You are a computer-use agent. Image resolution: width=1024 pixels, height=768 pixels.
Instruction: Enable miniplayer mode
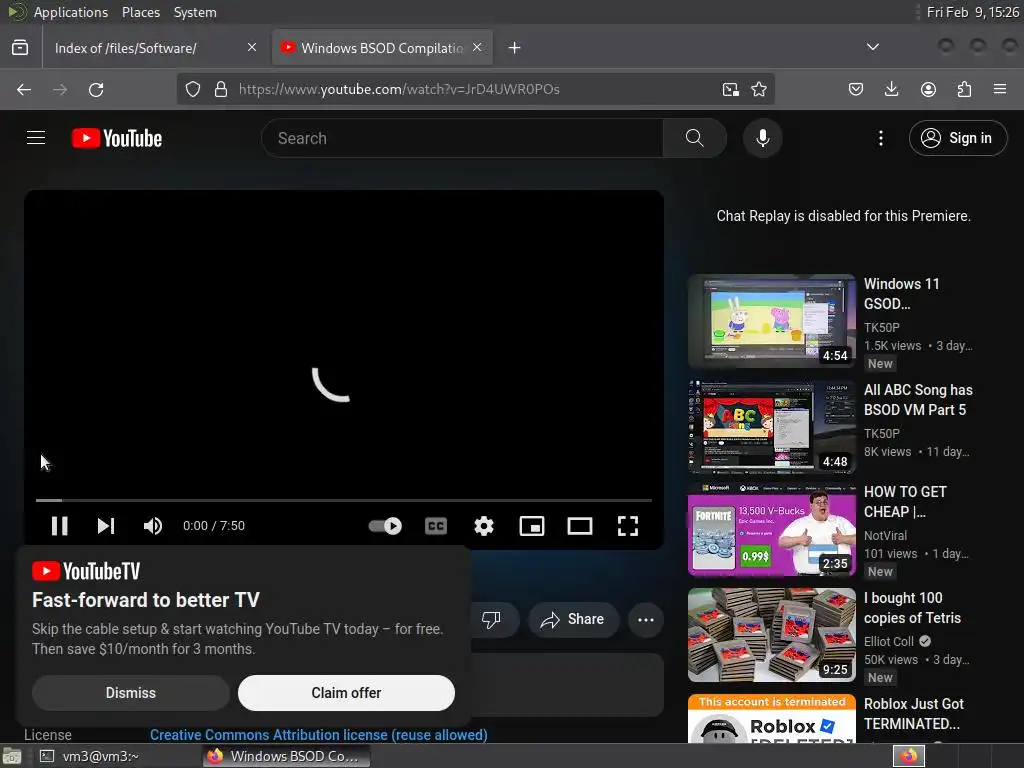(x=532, y=526)
